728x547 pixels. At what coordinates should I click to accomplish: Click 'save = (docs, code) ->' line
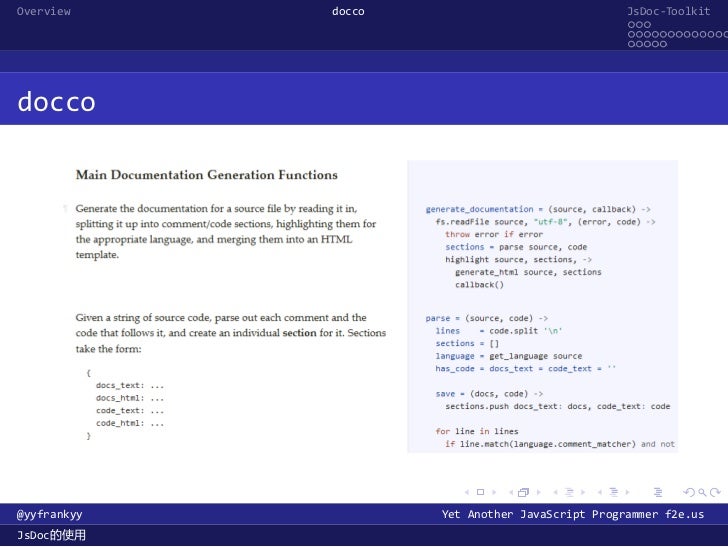point(489,394)
